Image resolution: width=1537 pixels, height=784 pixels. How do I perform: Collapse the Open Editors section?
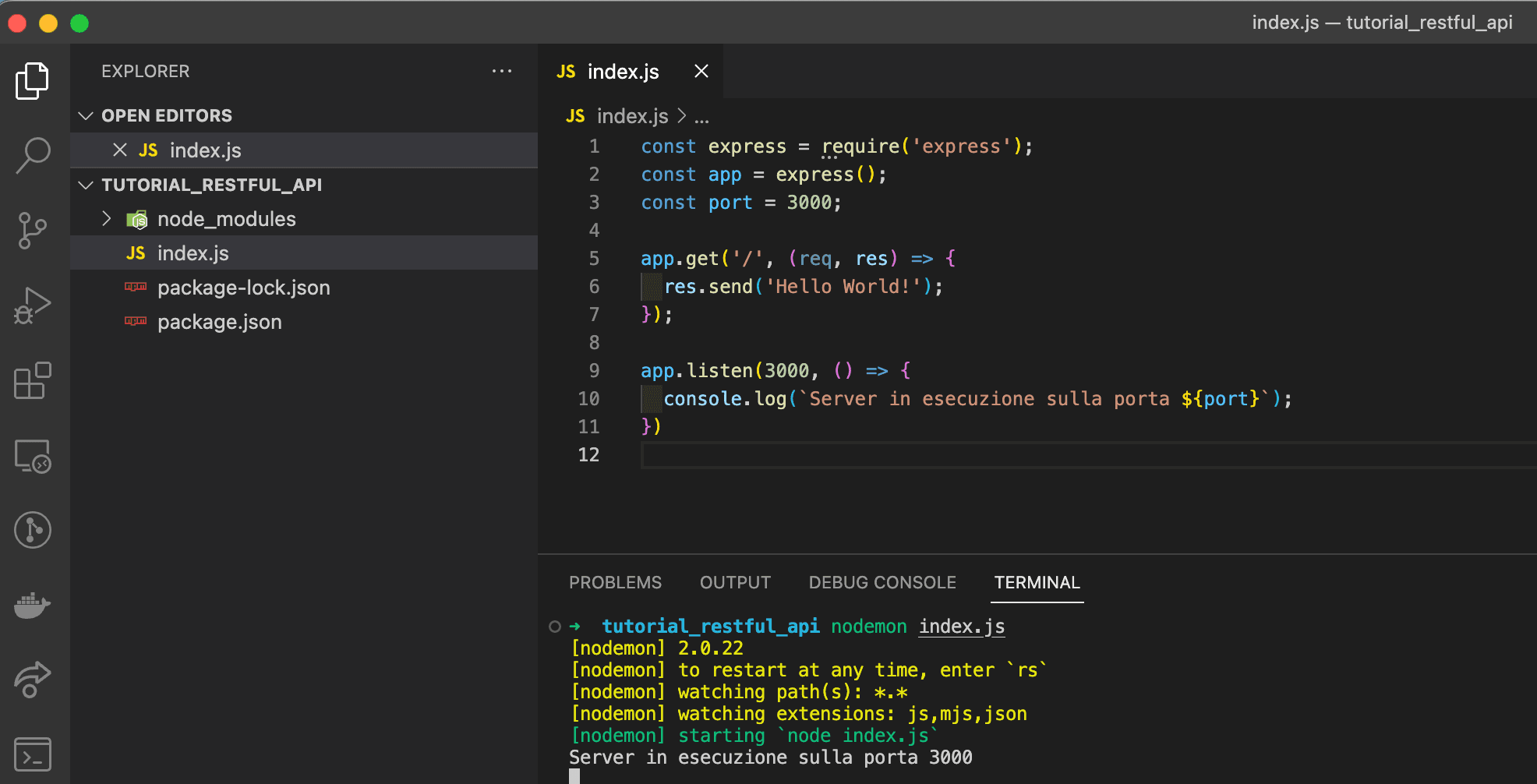coord(86,115)
